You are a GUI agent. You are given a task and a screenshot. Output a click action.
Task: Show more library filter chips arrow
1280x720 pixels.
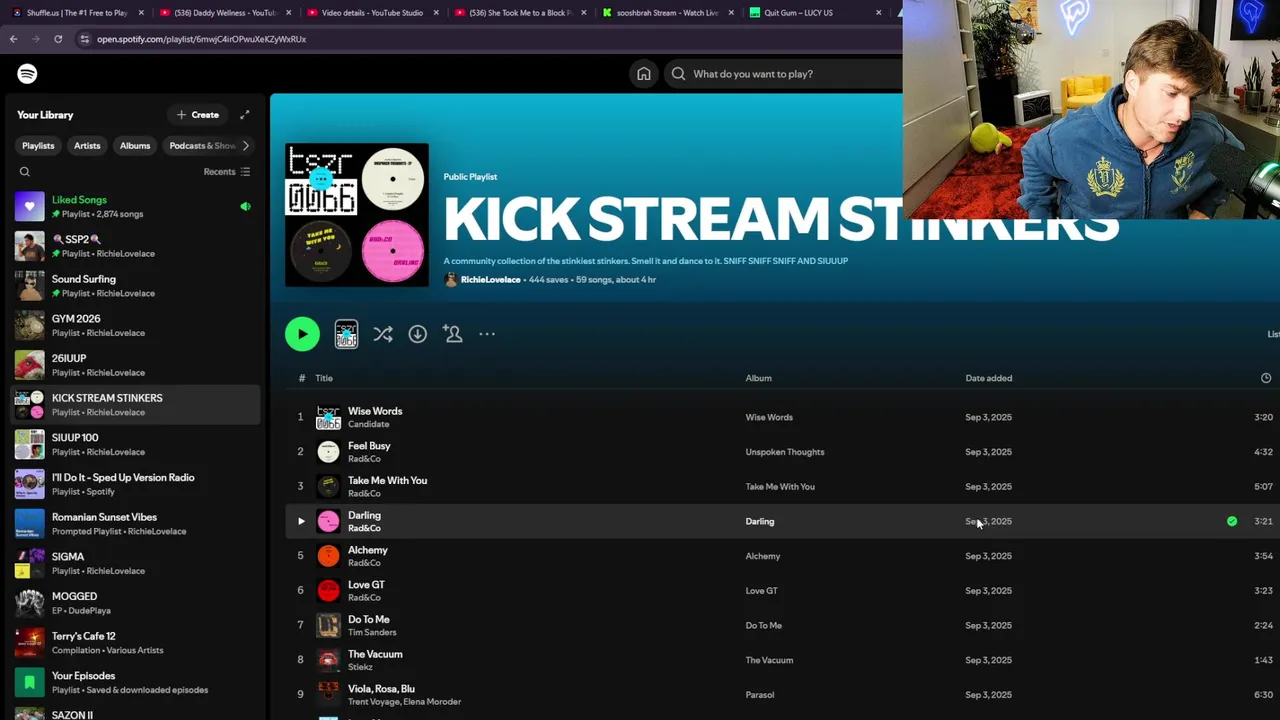[246, 146]
